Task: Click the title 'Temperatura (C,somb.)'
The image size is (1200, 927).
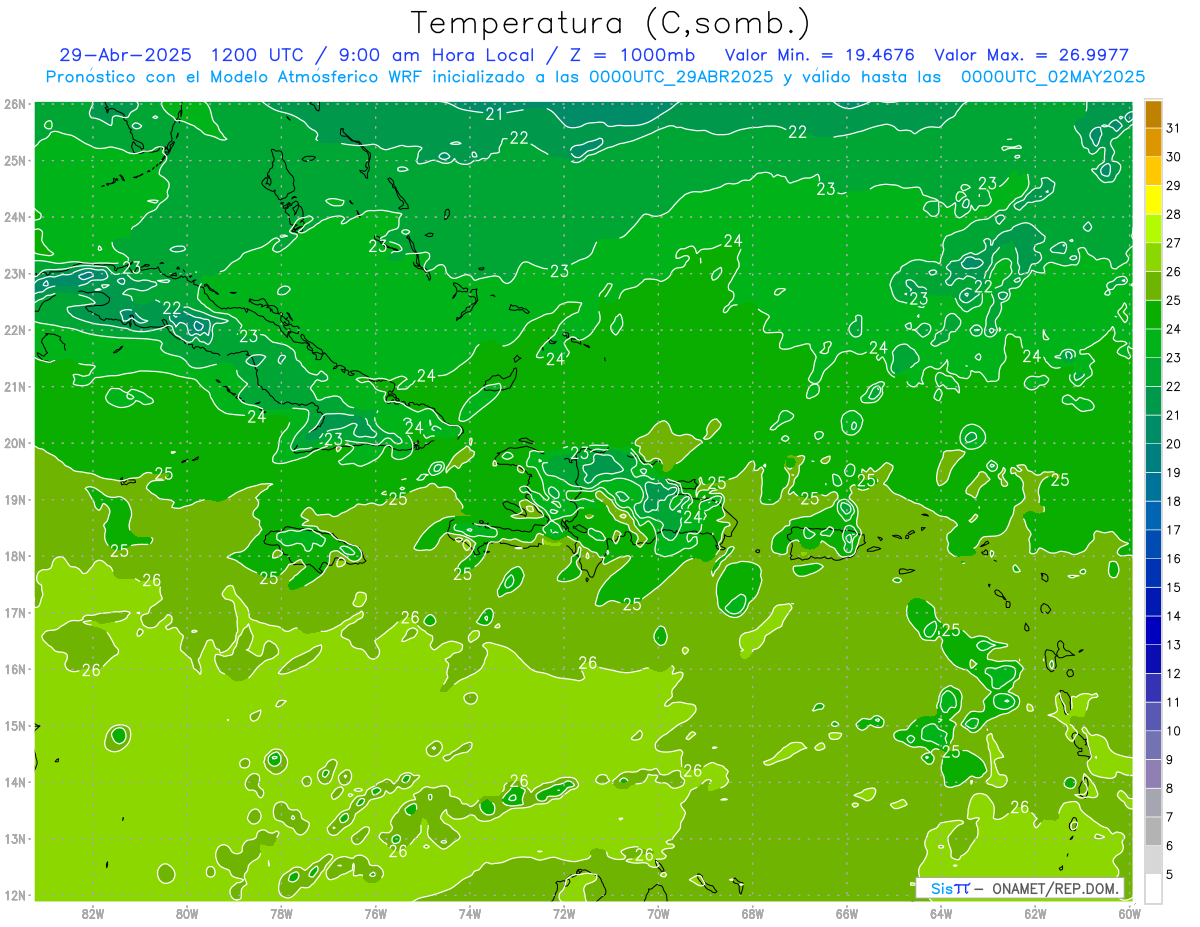Action: tap(611, 23)
